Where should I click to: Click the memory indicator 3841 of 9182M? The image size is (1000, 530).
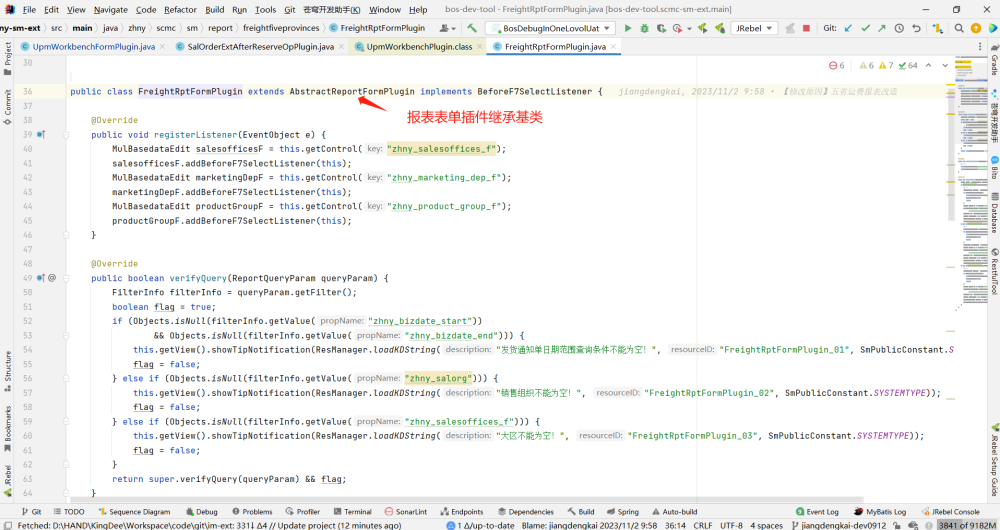pyautogui.click(x=967, y=526)
